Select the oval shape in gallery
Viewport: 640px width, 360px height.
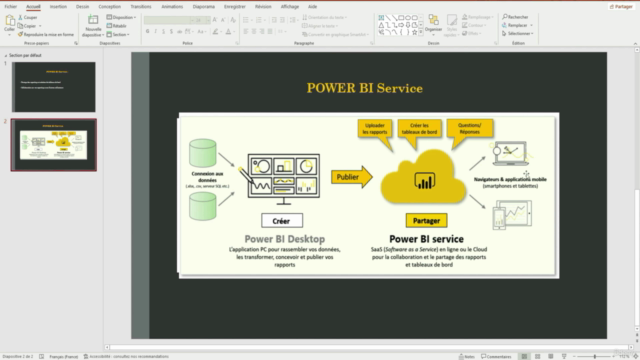coord(408,18)
